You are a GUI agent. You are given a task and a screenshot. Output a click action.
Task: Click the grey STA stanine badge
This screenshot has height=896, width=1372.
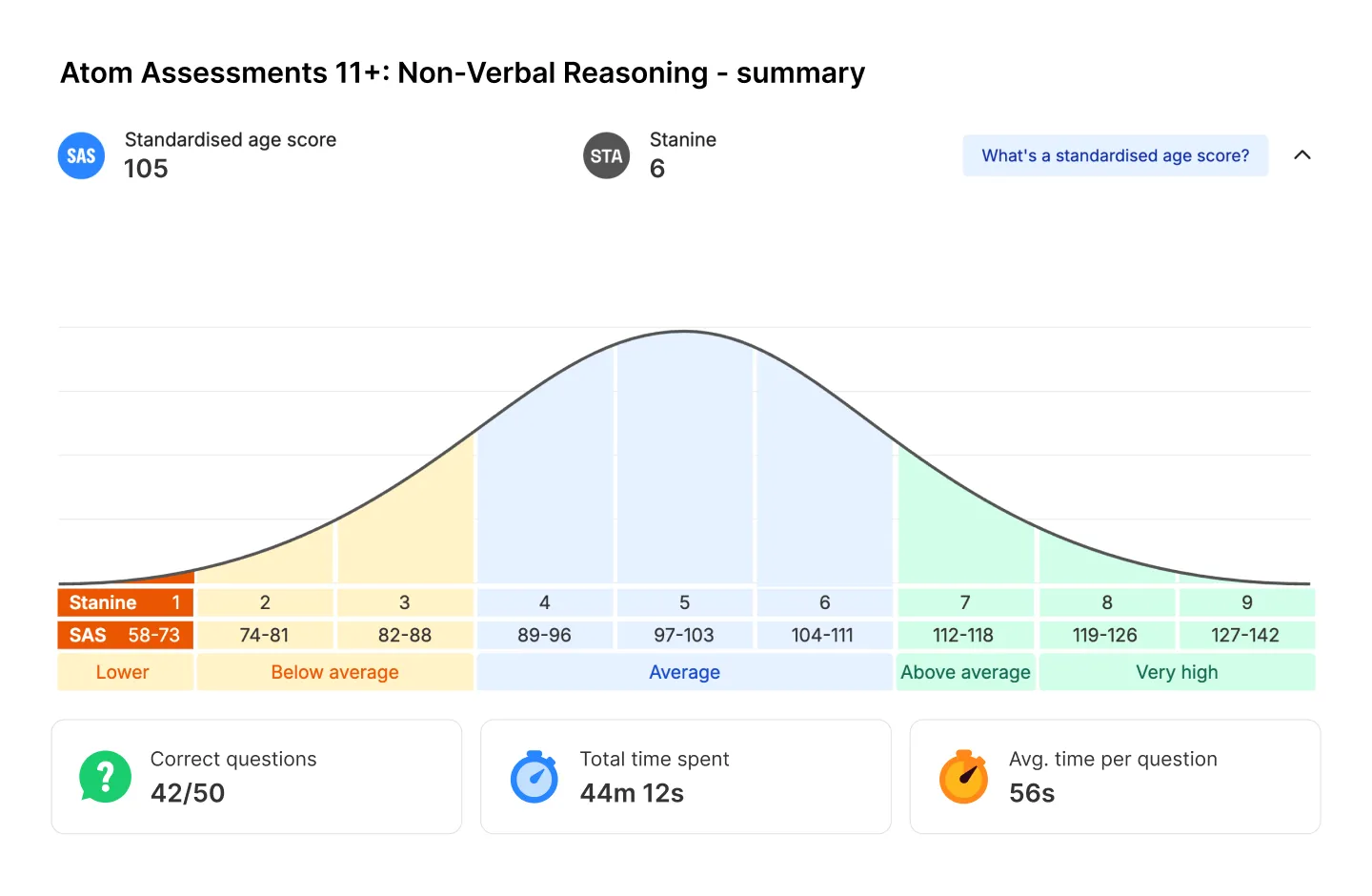click(x=606, y=155)
